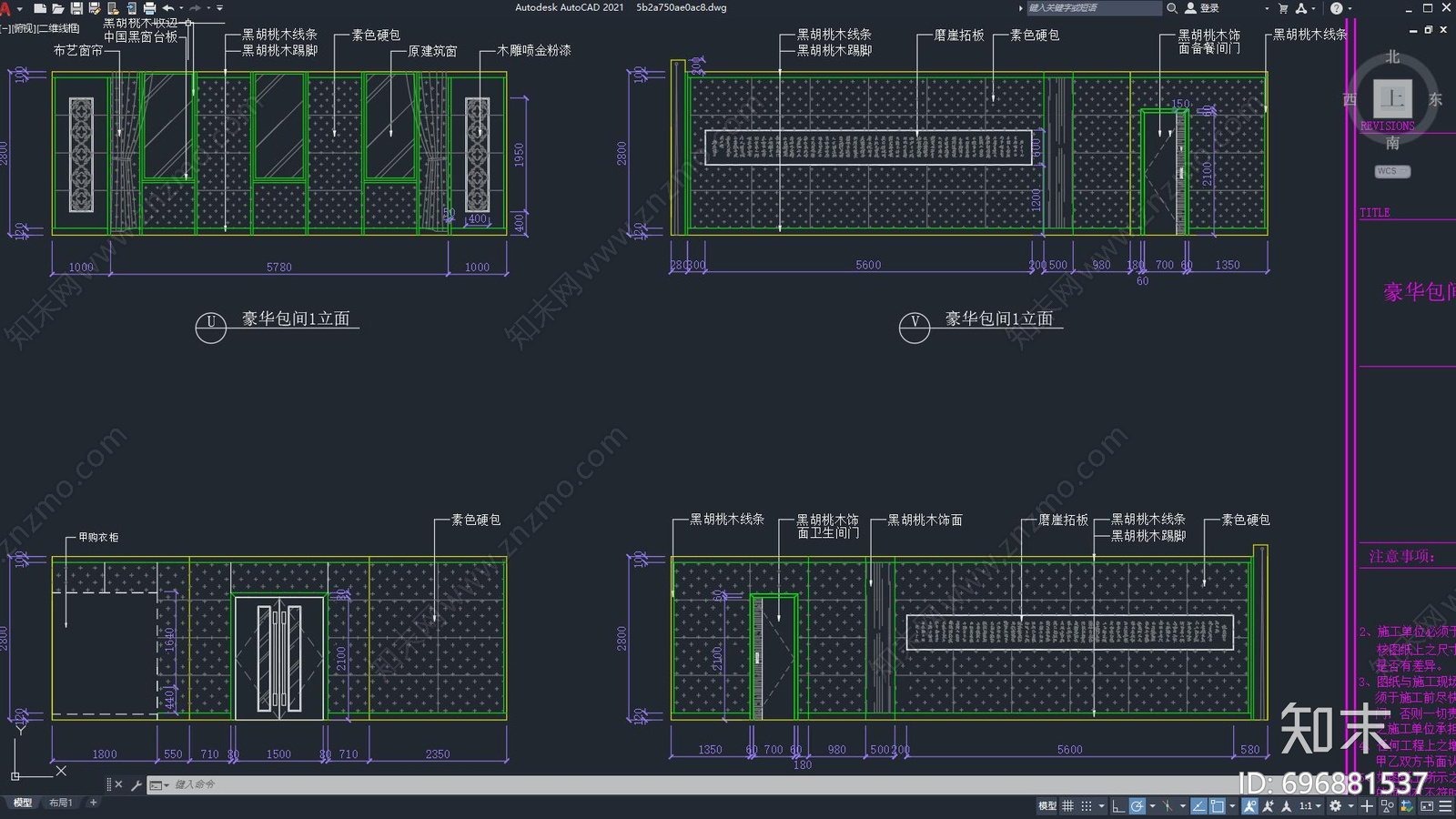Viewport: 1456px width, 819px height.
Task: Click the Save to web and mobile icon
Action: tap(132, 8)
